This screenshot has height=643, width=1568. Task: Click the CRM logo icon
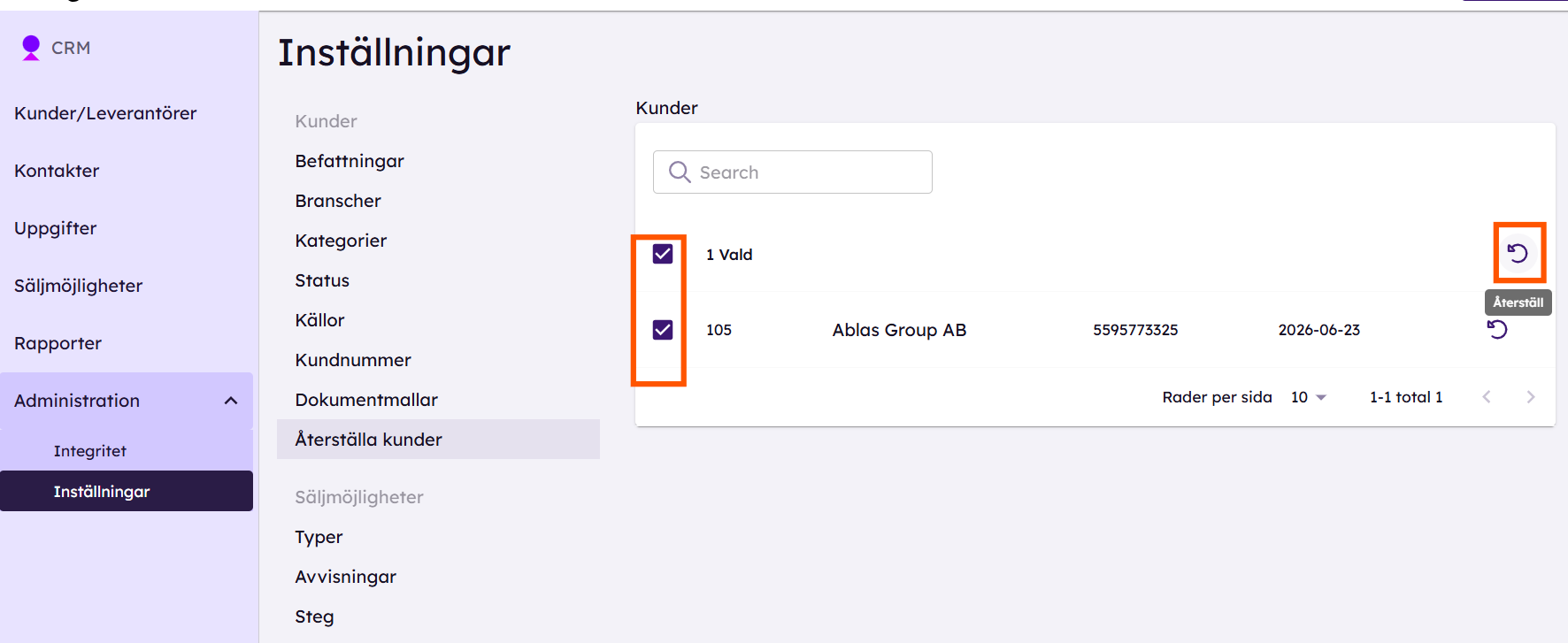coord(31,48)
